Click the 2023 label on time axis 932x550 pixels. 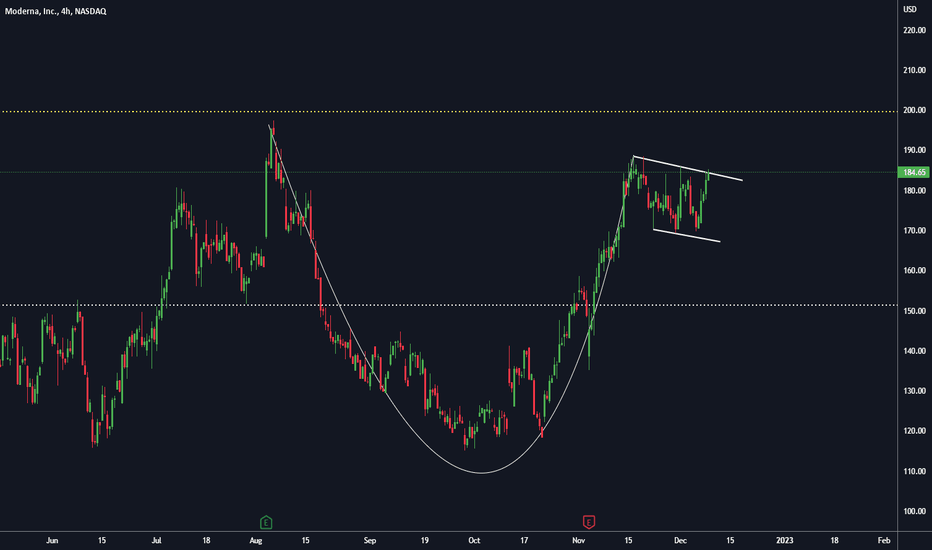785,540
